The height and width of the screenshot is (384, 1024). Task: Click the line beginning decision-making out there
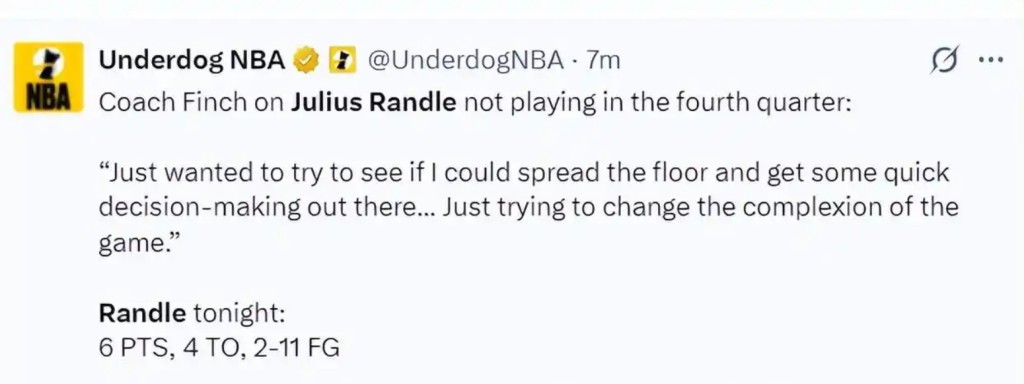pyautogui.click(x=528, y=208)
